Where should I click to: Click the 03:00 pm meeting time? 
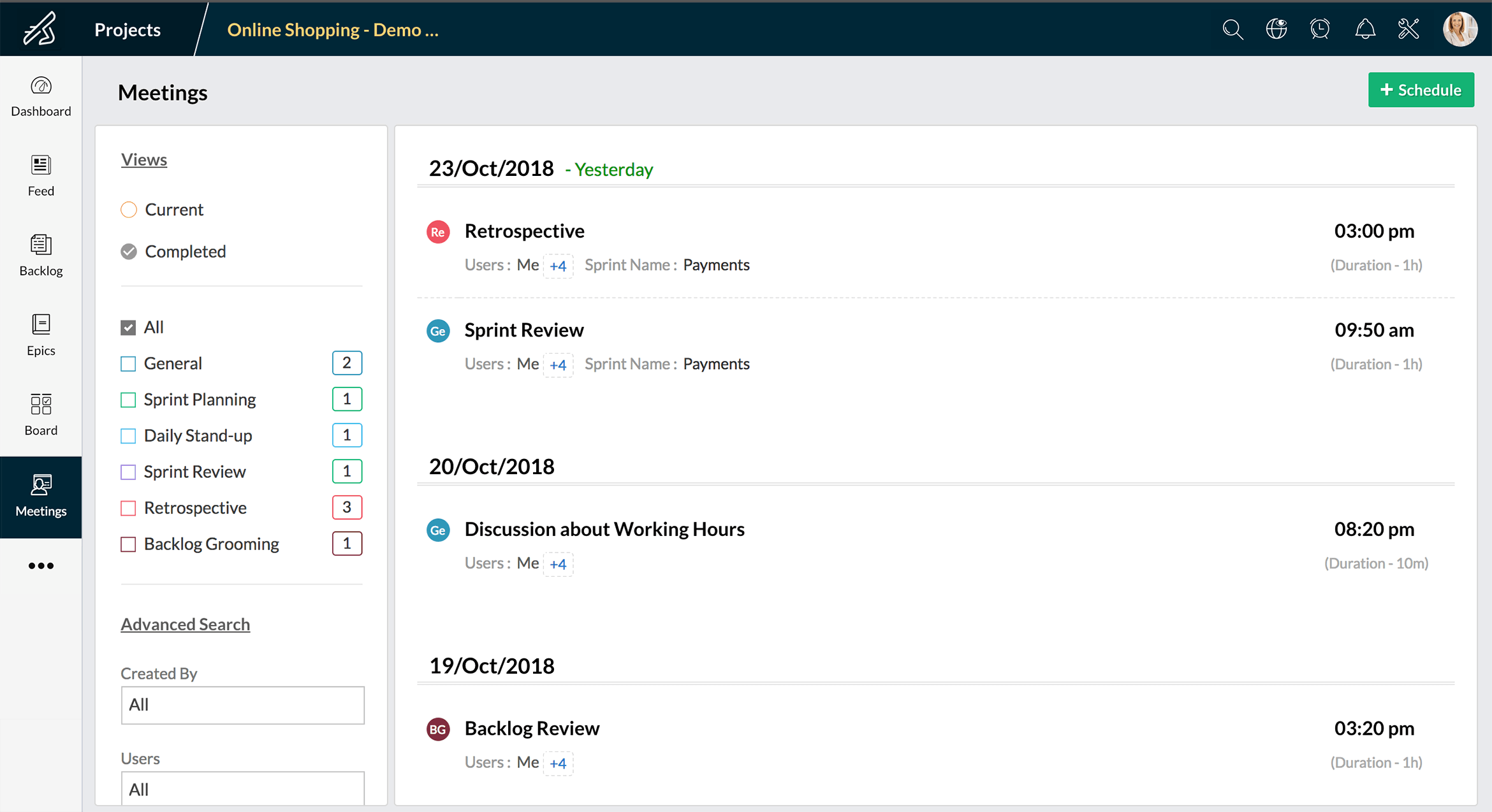[1374, 231]
